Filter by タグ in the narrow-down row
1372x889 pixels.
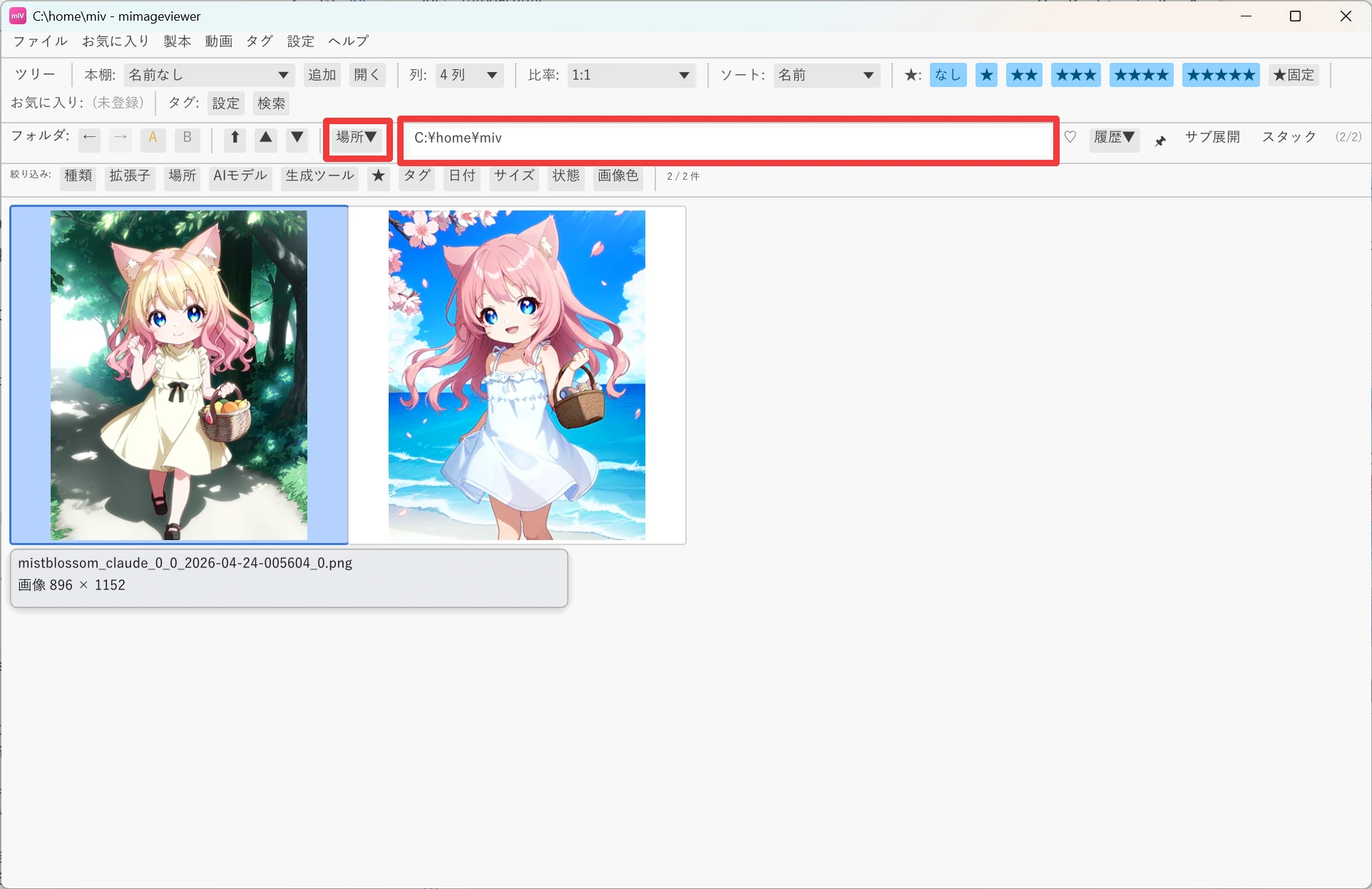[417, 176]
